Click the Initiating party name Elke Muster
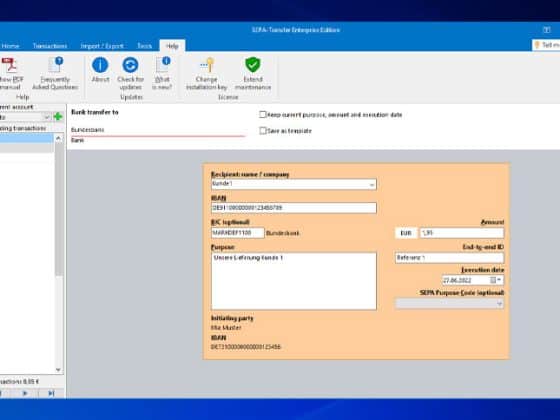Screen dimensions: 560x420 coord(226,327)
